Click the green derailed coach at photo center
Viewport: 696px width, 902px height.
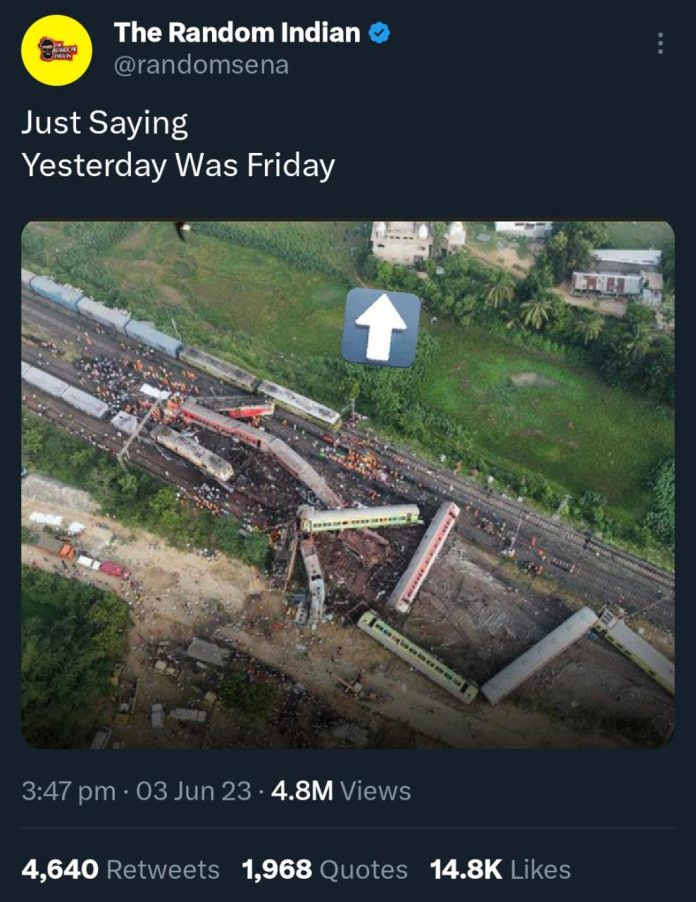coord(360,517)
